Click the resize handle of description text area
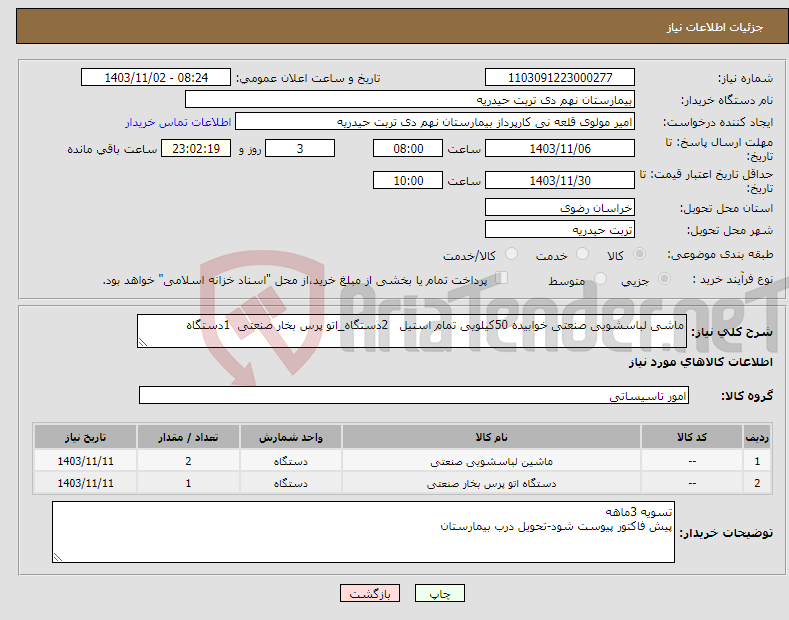 pos(143,342)
